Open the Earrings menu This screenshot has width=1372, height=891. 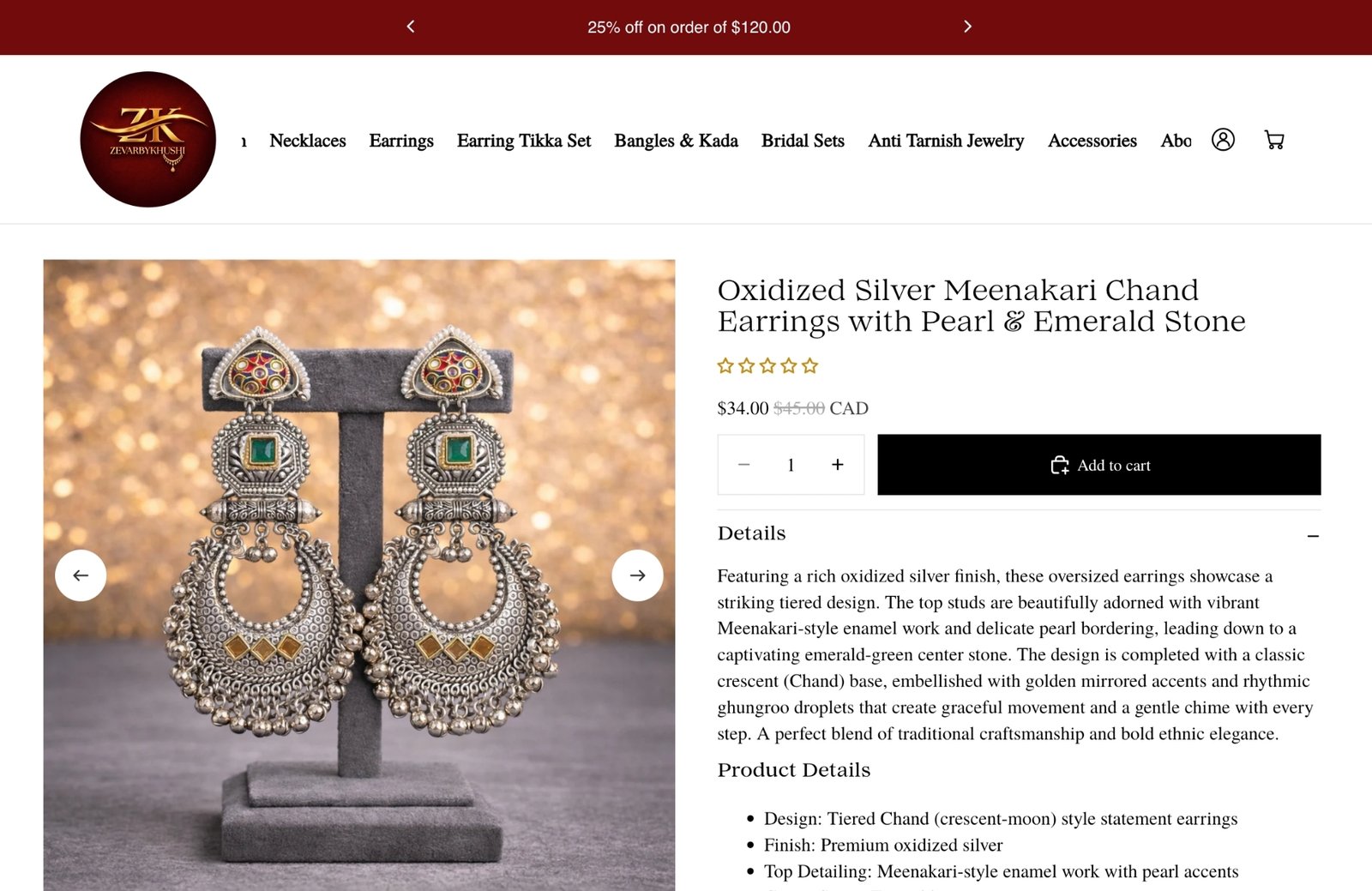point(401,141)
